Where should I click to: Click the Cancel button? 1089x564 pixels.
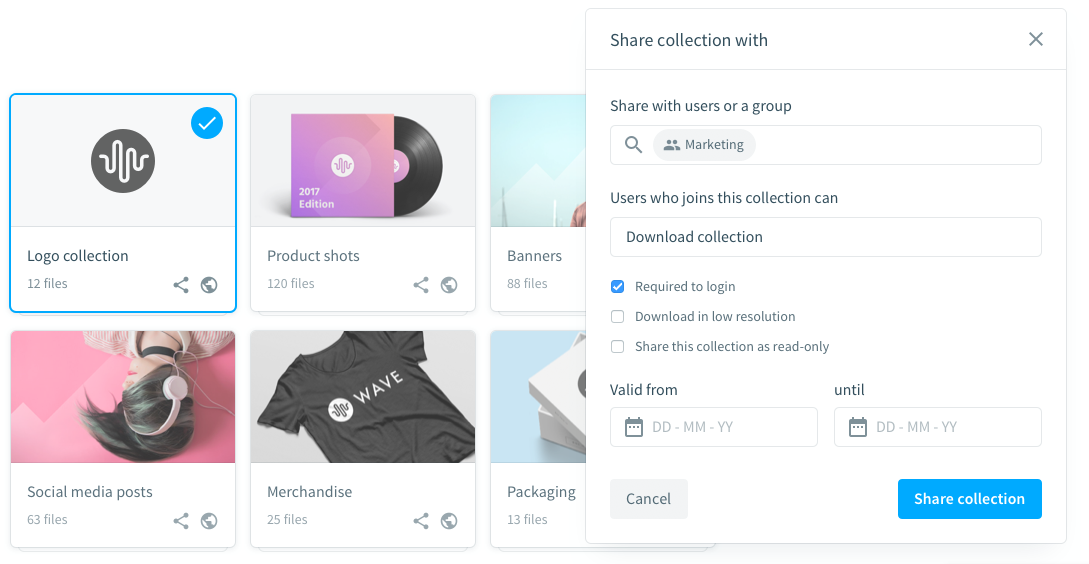[x=649, y=499]
